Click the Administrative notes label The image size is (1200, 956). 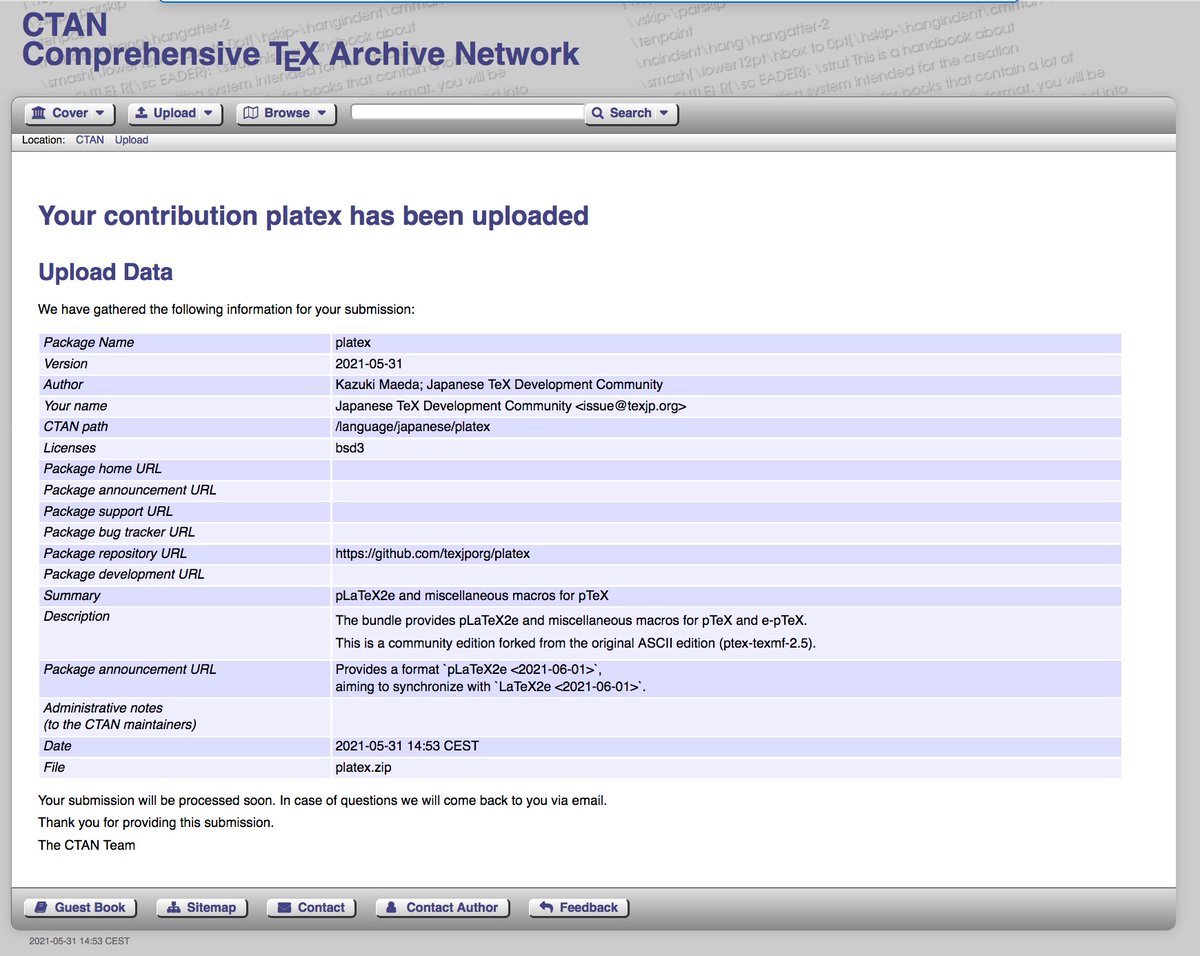[x=120, y=716]
